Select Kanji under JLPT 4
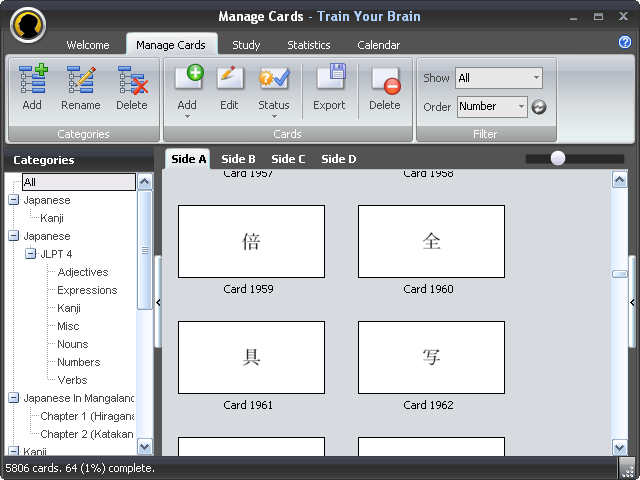 pyautogui.click(x=69, y=308)
